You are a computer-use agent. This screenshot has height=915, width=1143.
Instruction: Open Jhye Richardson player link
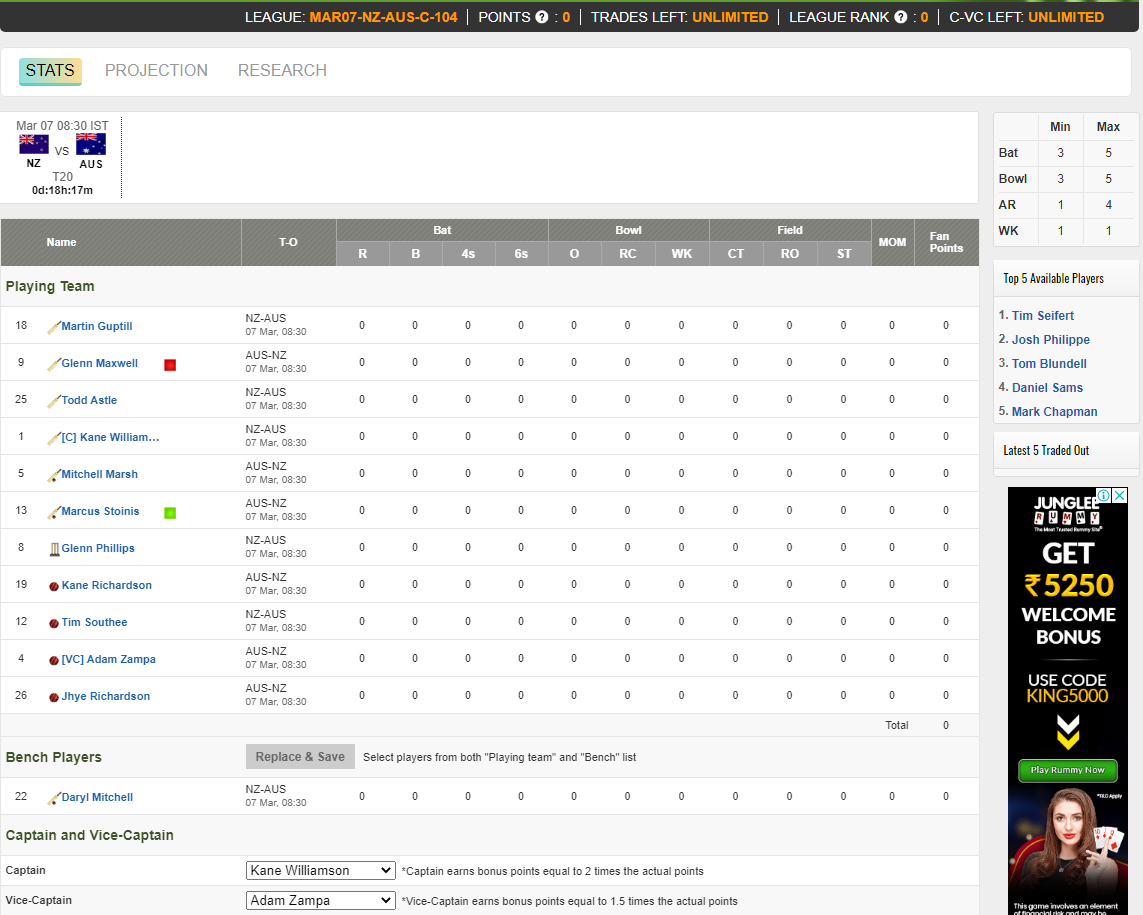coord(106,696)
